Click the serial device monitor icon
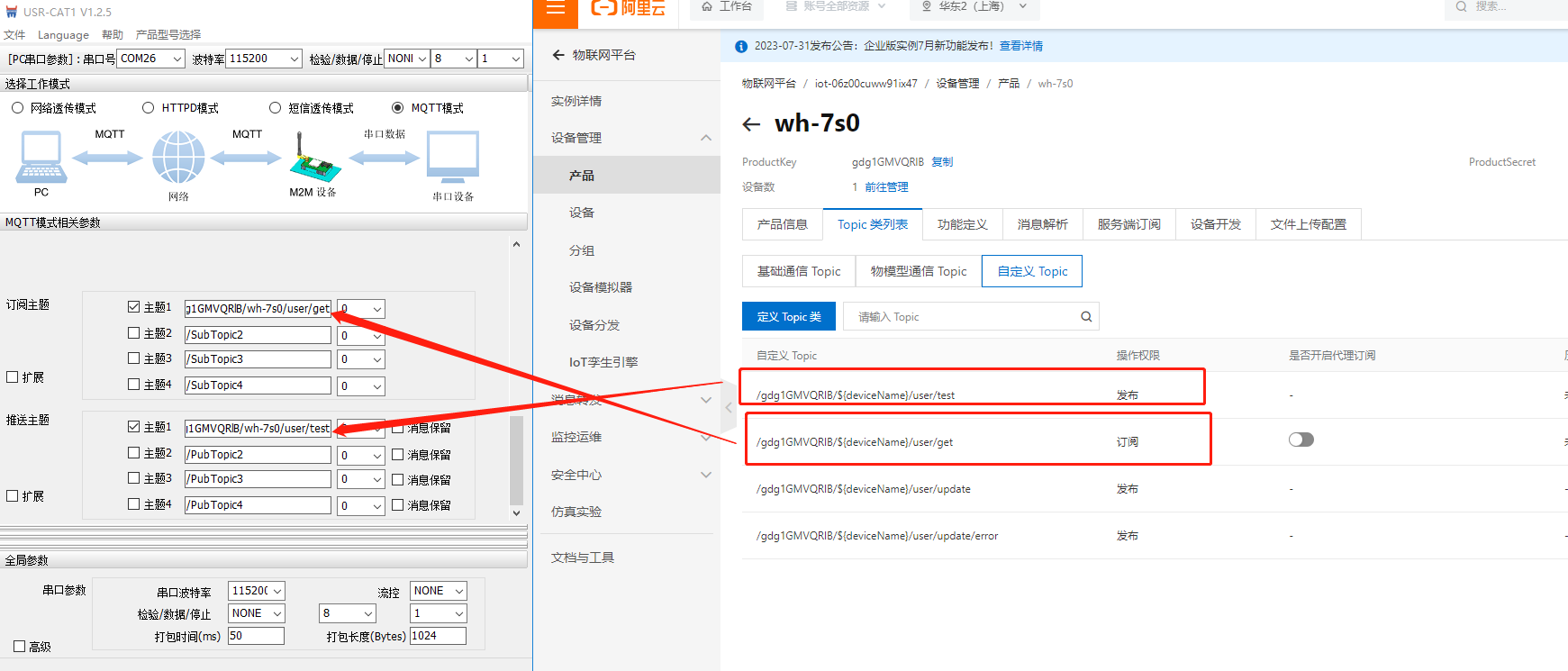This screenshot has width=1568, height=671. 452,158
